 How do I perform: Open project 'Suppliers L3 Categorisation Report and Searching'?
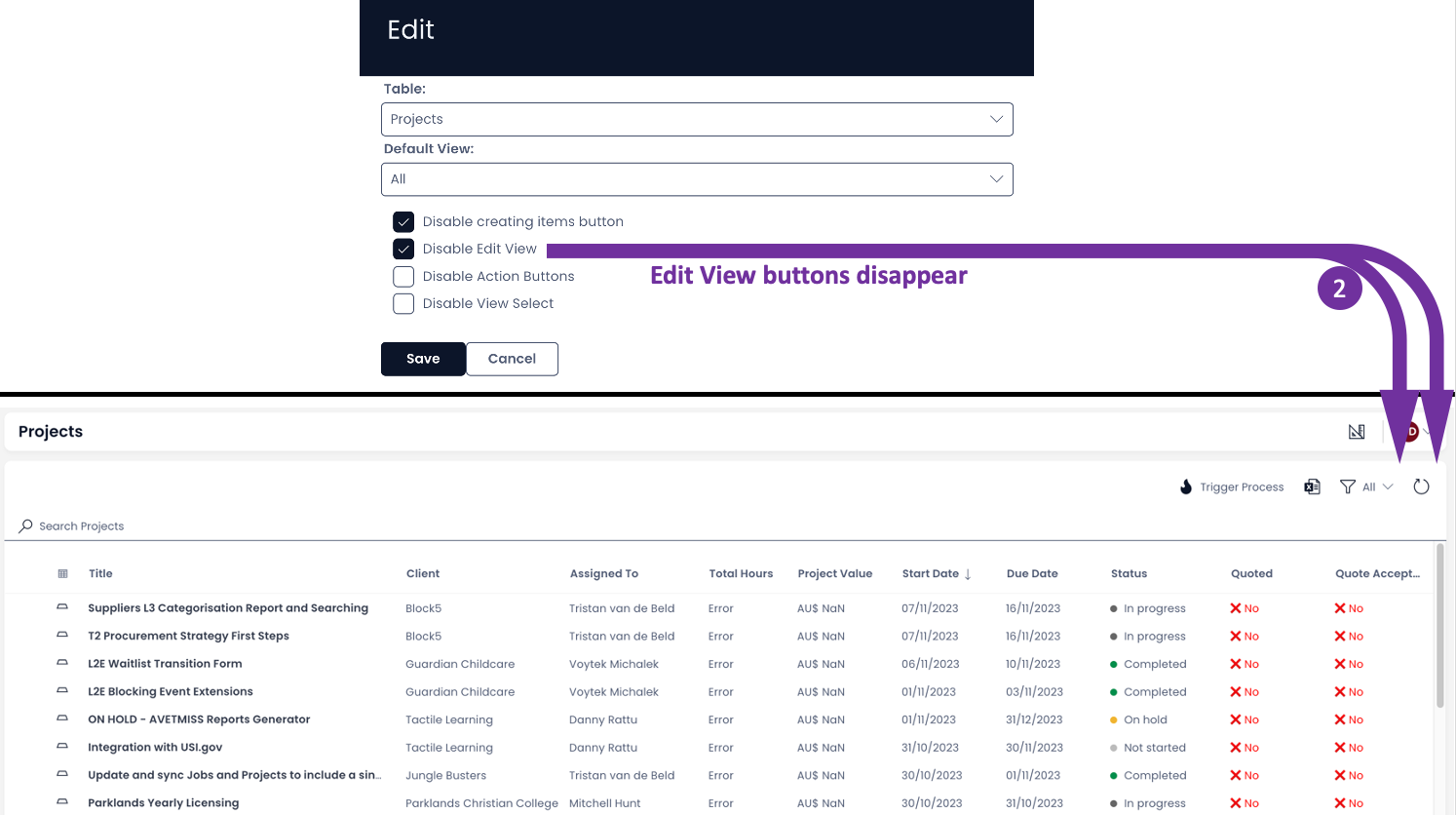click(x=228, y=608)
